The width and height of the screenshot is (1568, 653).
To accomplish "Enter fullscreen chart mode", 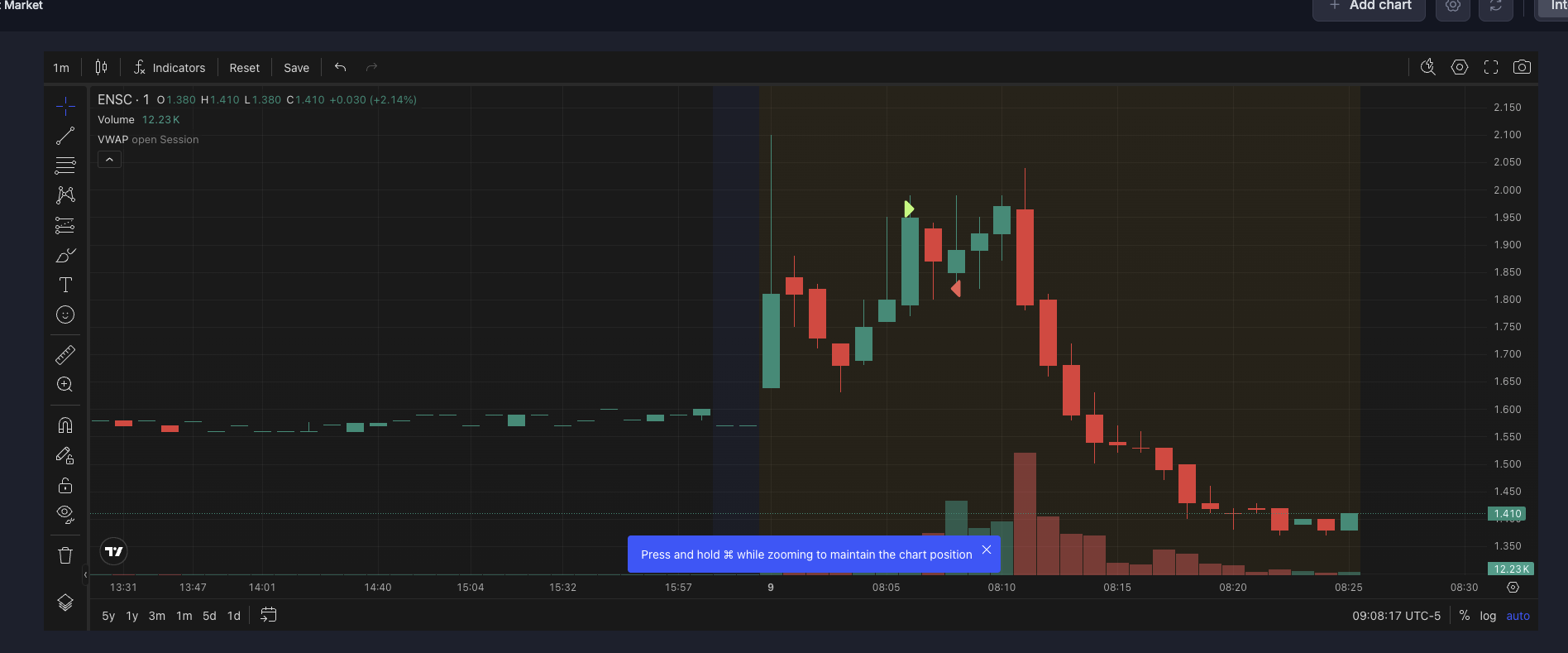I will [x=1491, y=67].
